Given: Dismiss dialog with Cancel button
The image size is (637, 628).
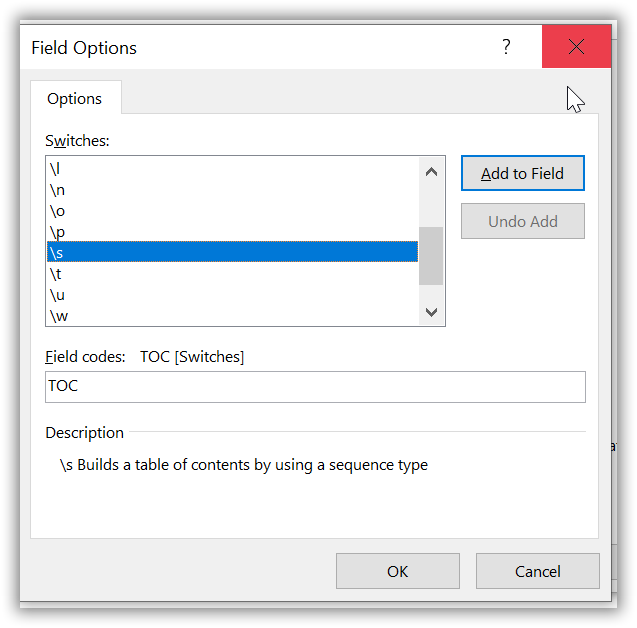Looking at the screenshot, I should (x=537, y=571).
